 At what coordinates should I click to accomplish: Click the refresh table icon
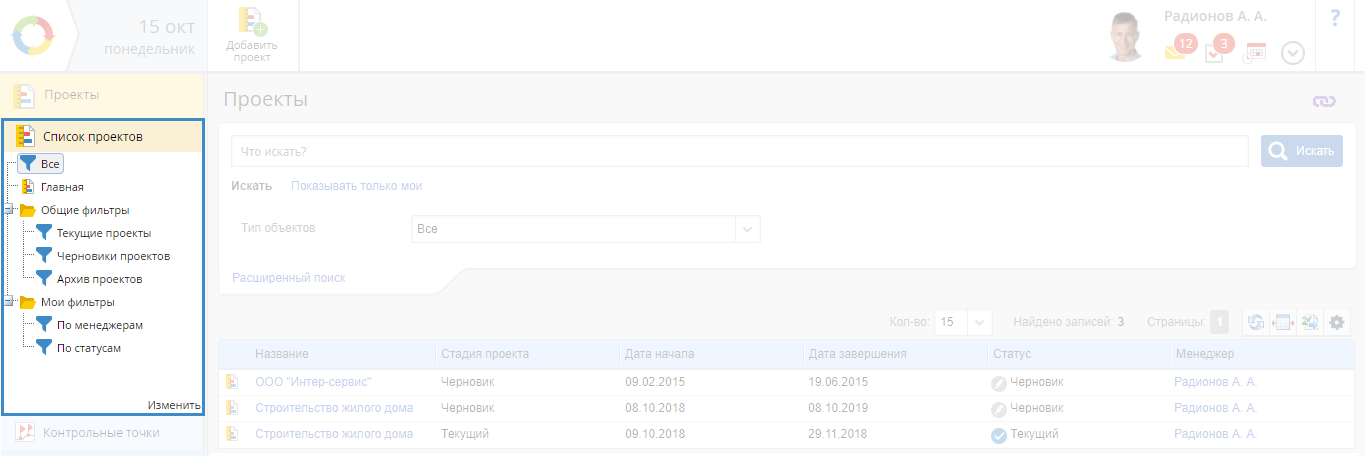pyautogui.click(x=1255, y=322)
